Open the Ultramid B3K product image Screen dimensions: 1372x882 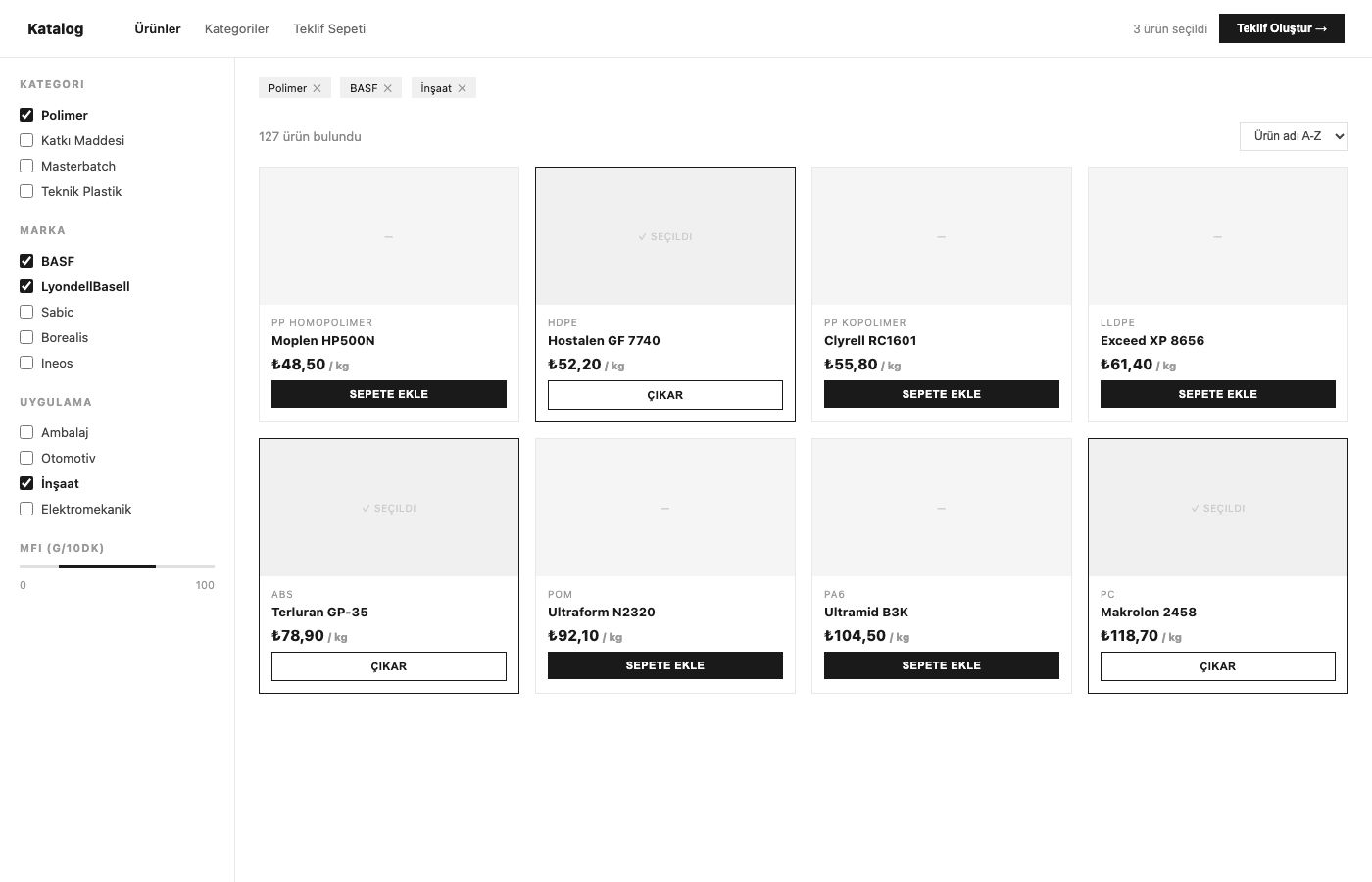point(942,508)
